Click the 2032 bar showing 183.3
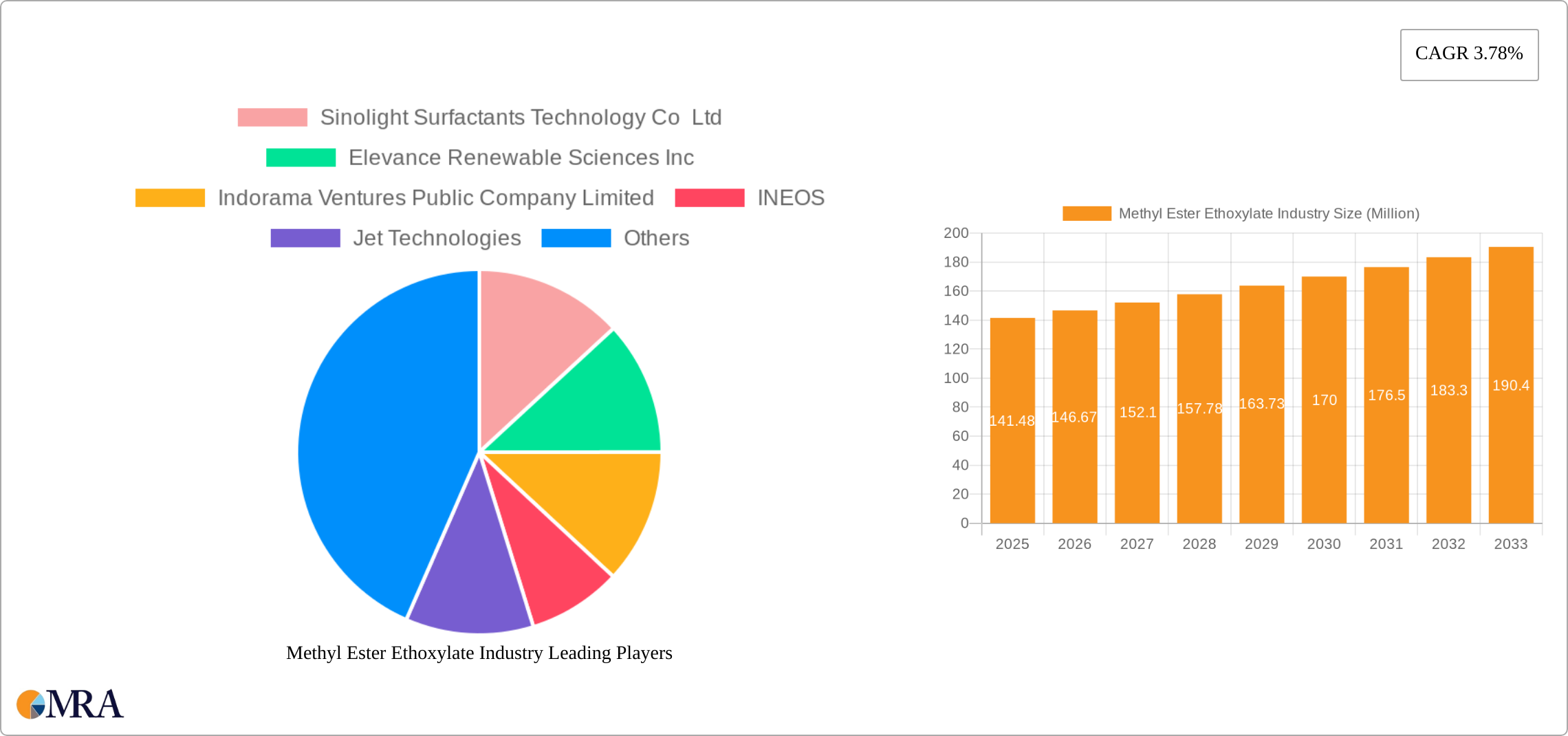The height and width of the screenshot is (736, 1568). coord(1449,390)
